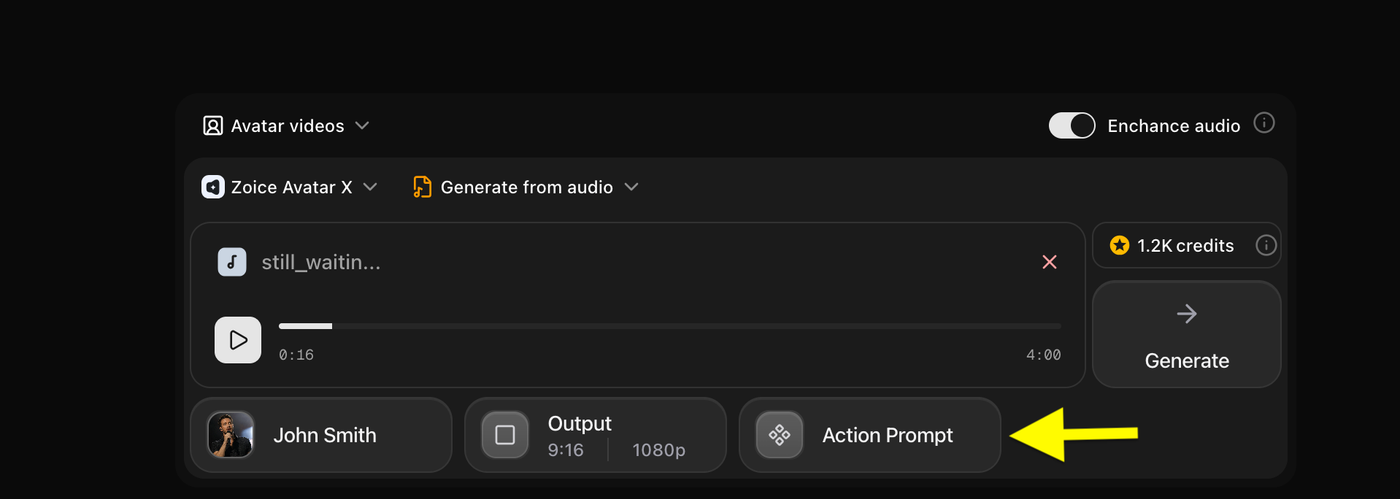Image resolution: width=1400 pixels, height=499 pixels.
Task: Open the Action Prompt button
Action: point(870,435)
